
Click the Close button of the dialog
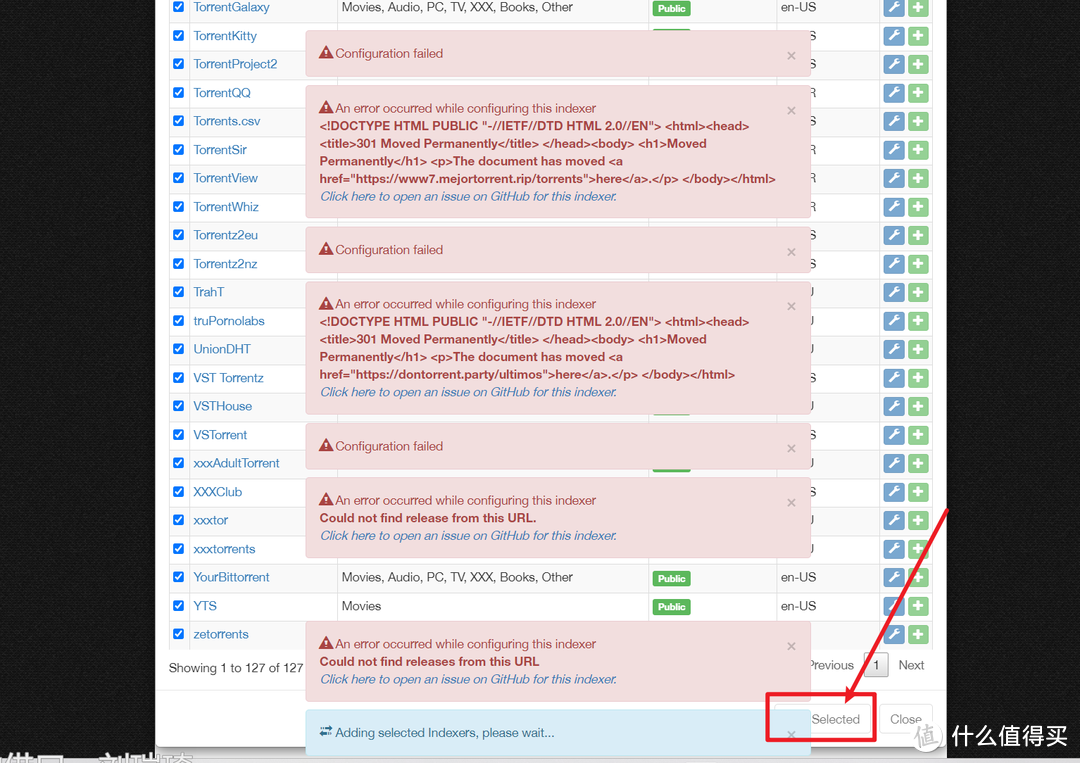click(x=906, y=719)
